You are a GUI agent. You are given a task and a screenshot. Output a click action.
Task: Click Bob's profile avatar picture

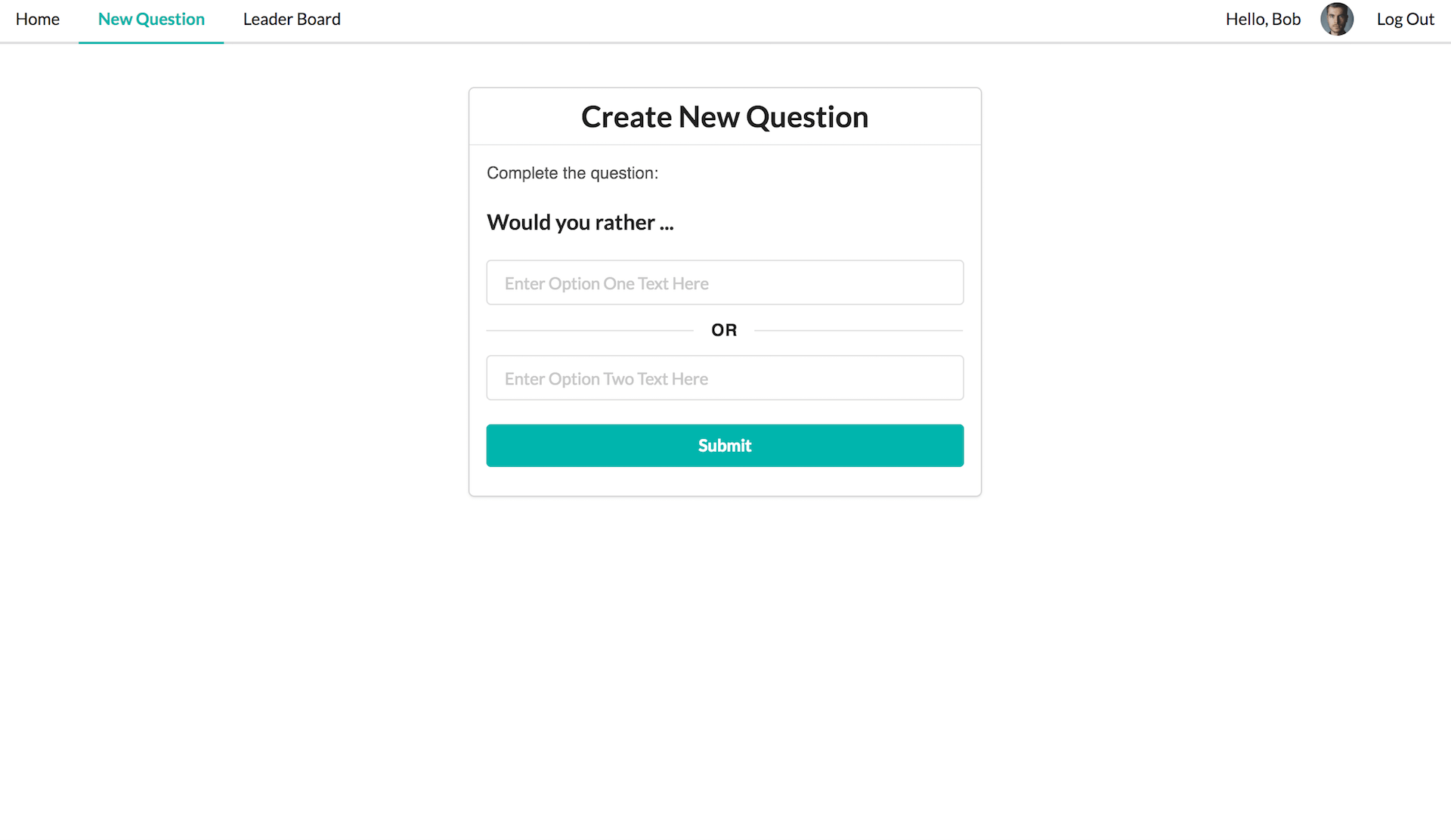[x=1336, y=20]
